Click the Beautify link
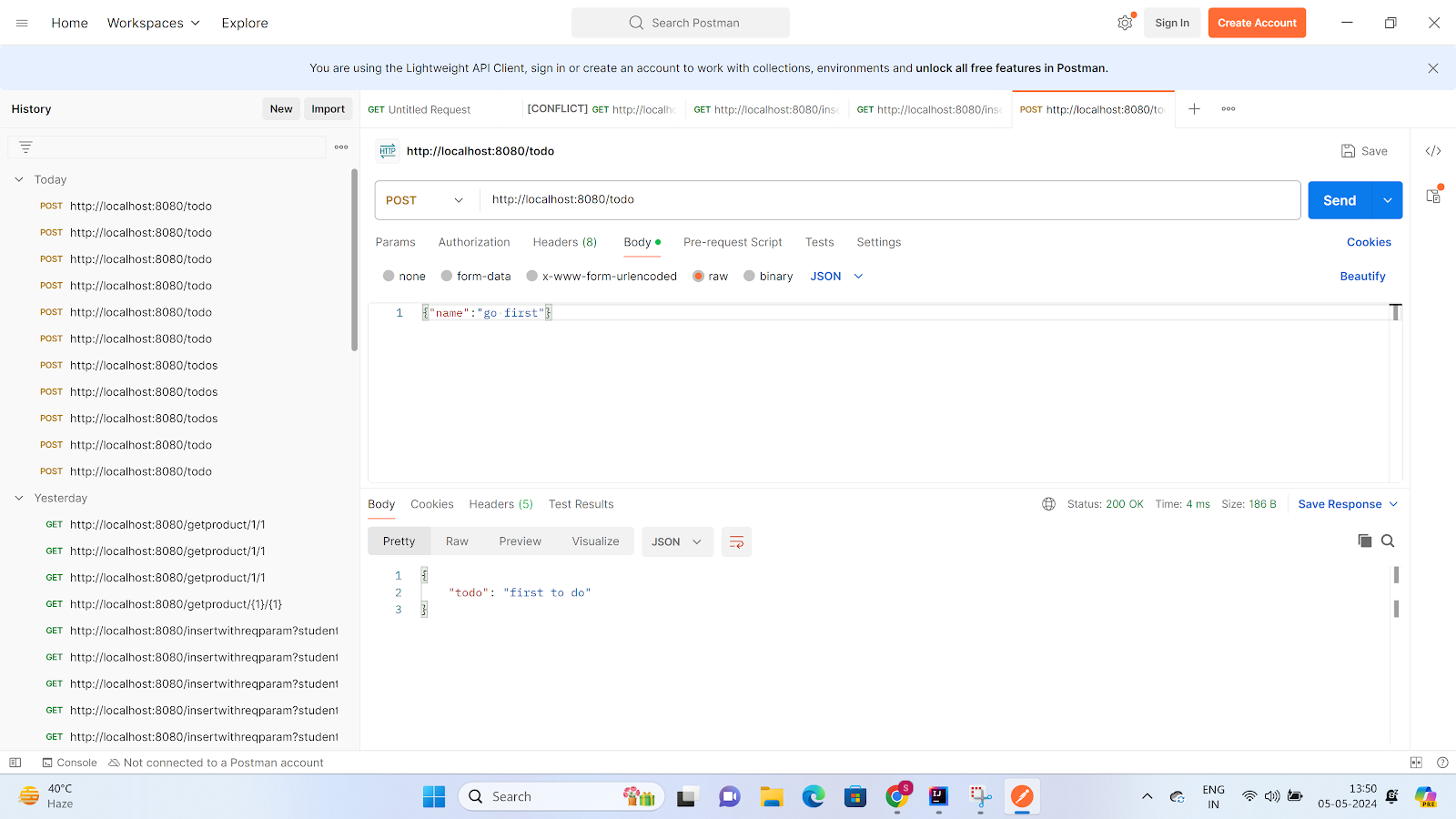 click(1362, 276)
